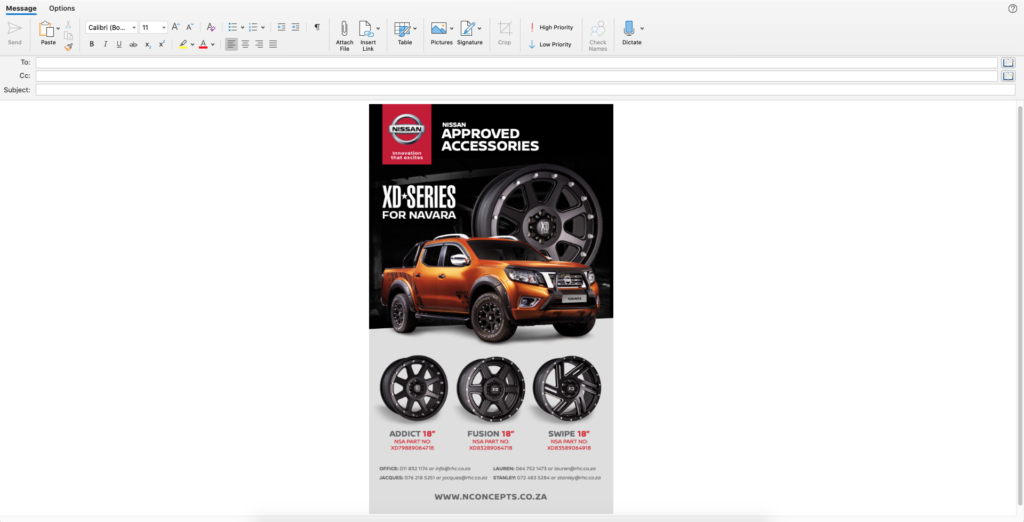Toggle bold formatting
Viewport: 1024px width, 522px height.
(92, 45)
